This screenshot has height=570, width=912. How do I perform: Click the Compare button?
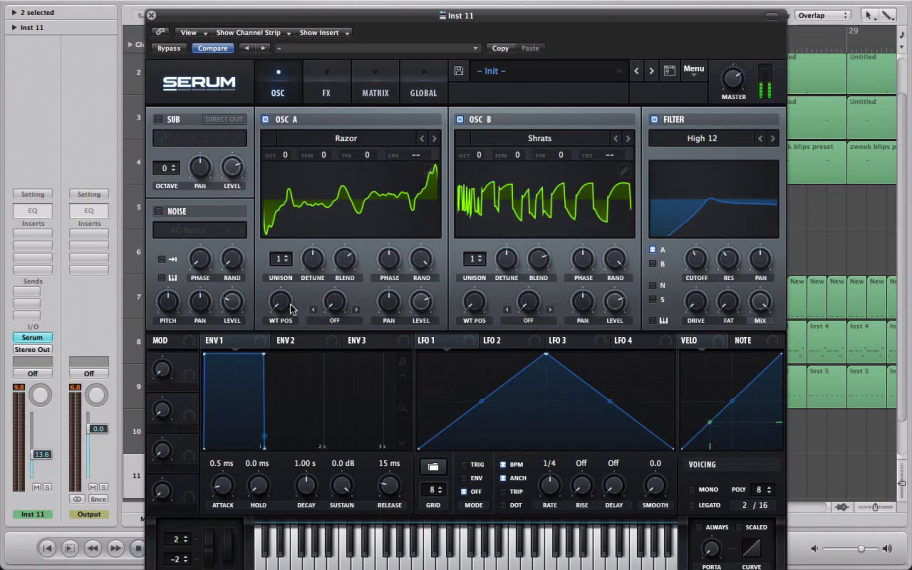212,48
